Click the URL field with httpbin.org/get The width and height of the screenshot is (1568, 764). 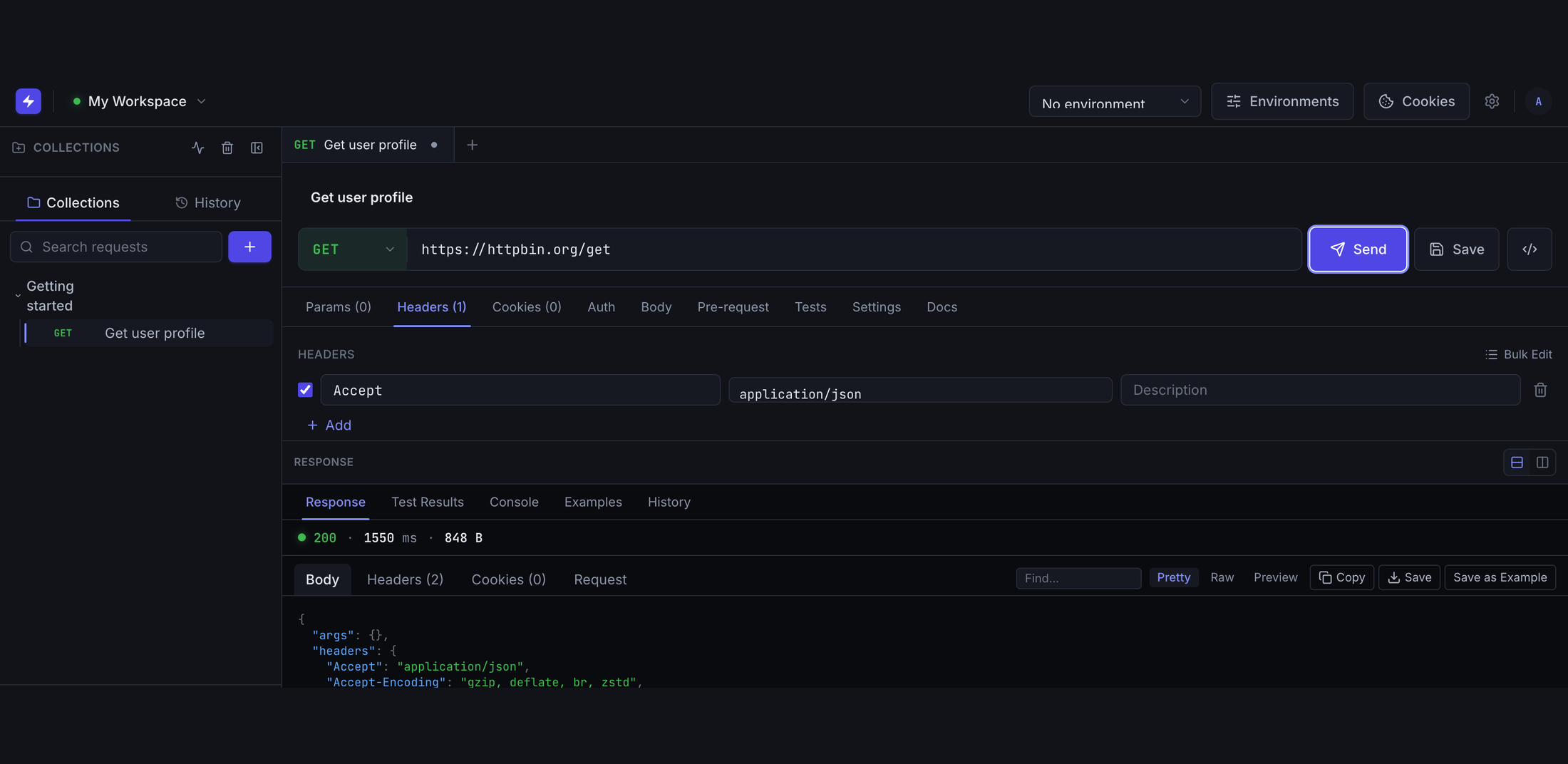tap(854, 249)
